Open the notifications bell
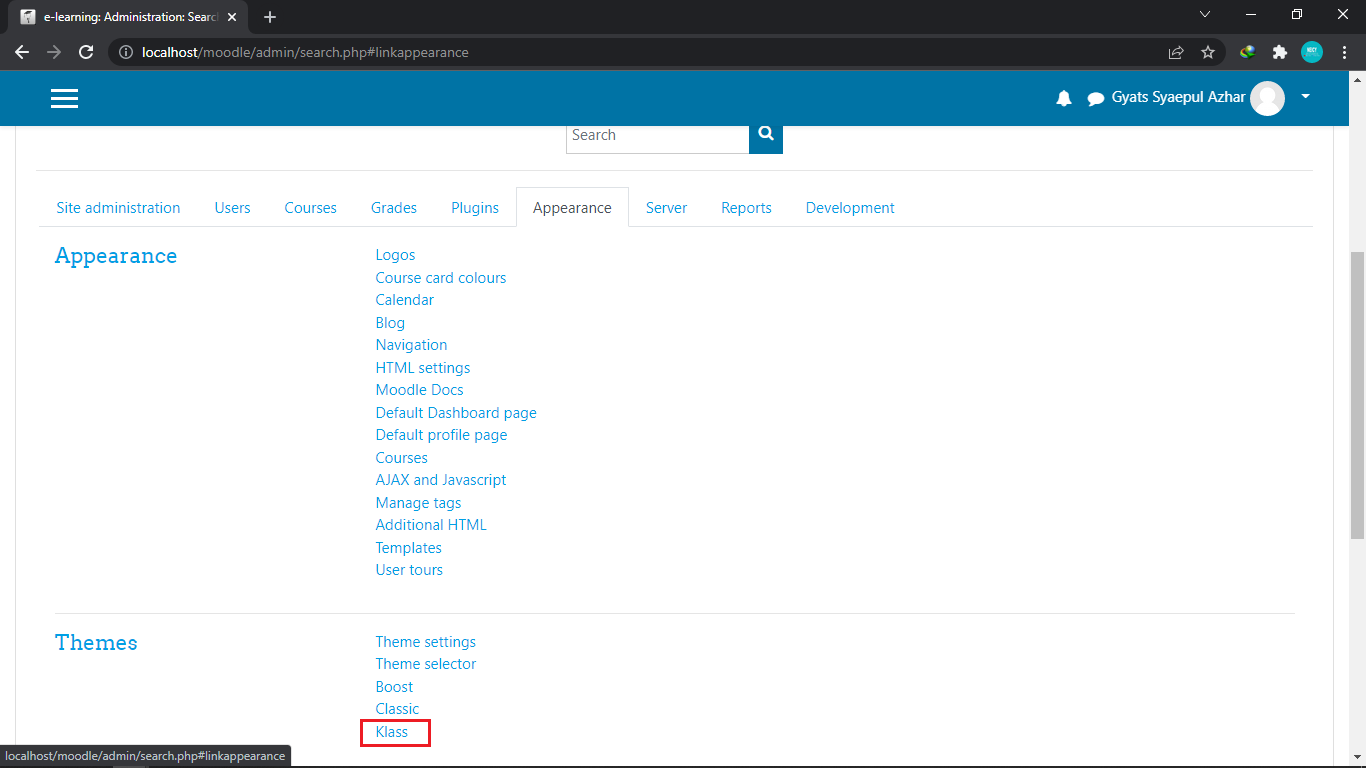 point(1064,98)
